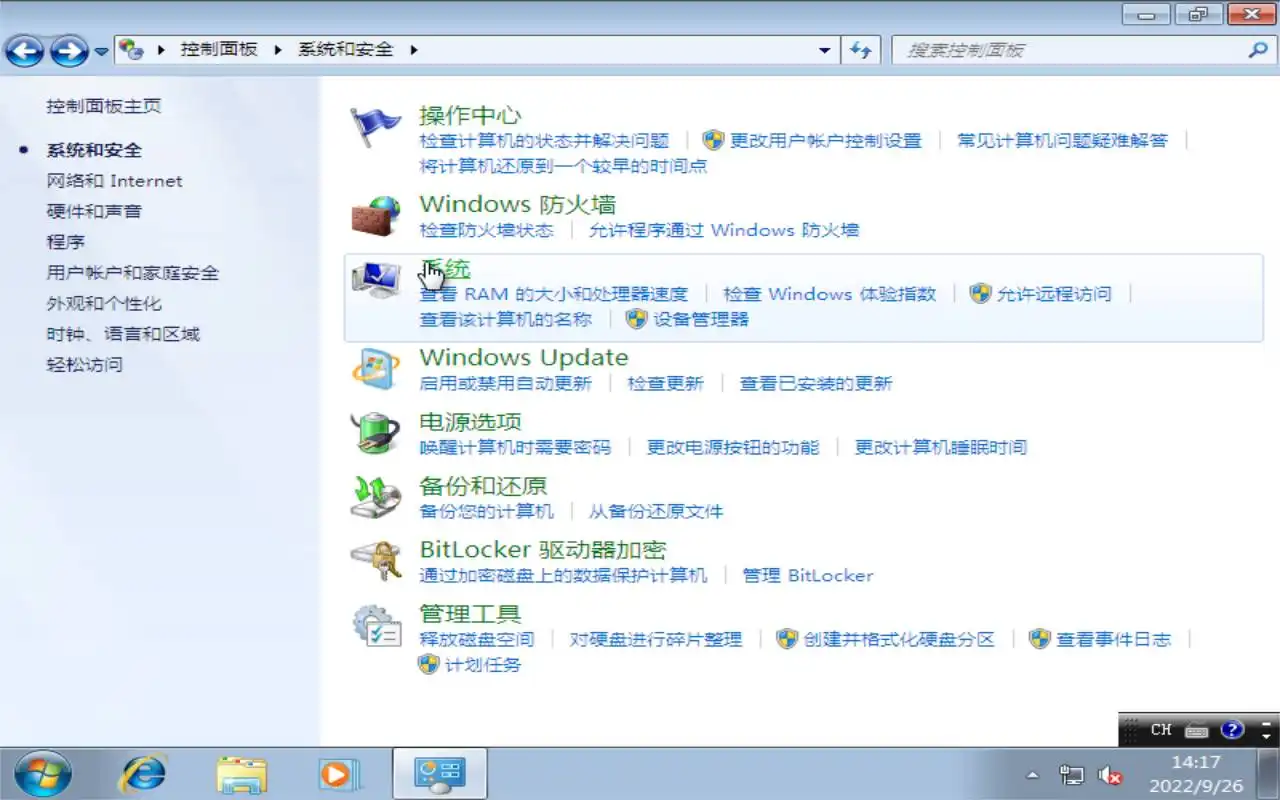Click 管理 BitLocker link
The height and width of the screenshot is (800, 1280).
coord(808,575)
